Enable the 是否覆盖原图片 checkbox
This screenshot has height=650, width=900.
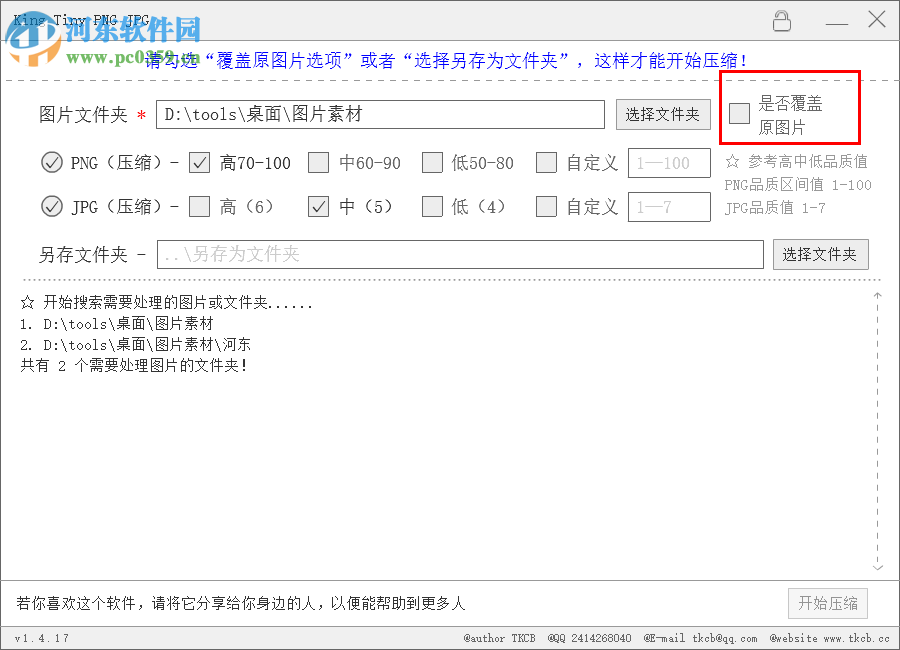[739, 113]
